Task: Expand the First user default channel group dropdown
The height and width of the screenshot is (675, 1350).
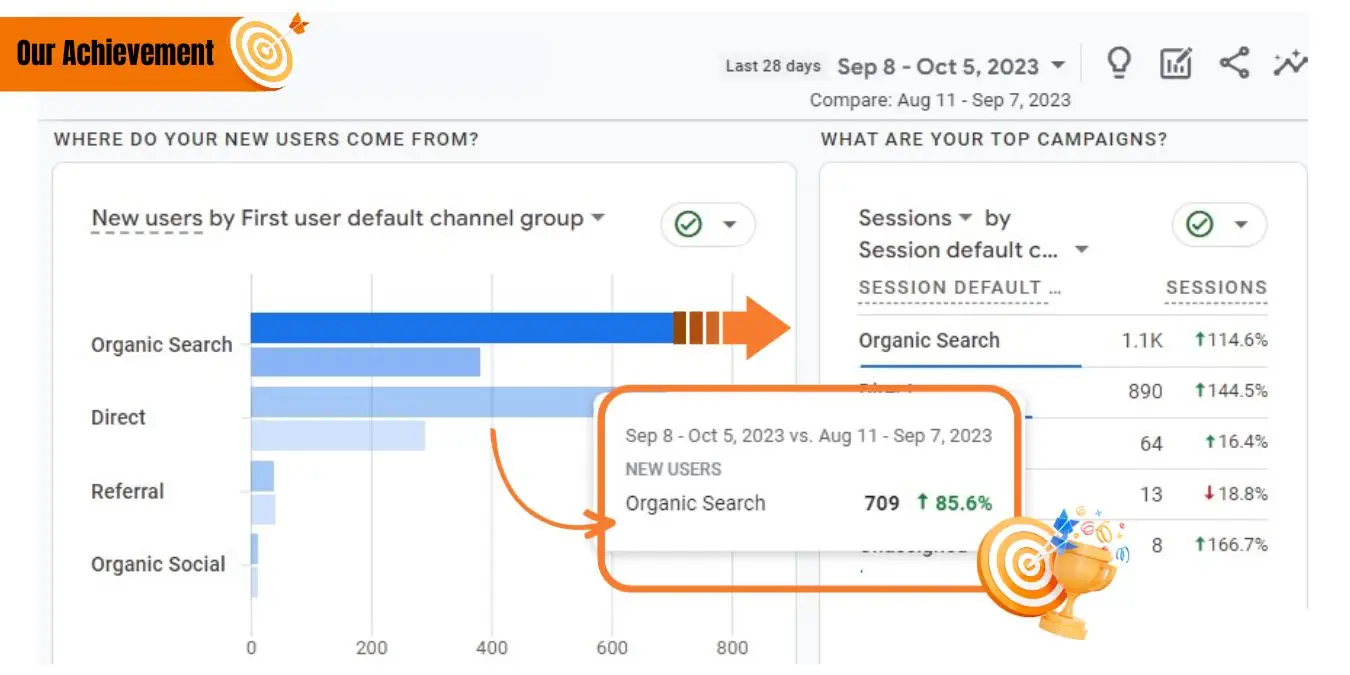Action: point(598,218)
